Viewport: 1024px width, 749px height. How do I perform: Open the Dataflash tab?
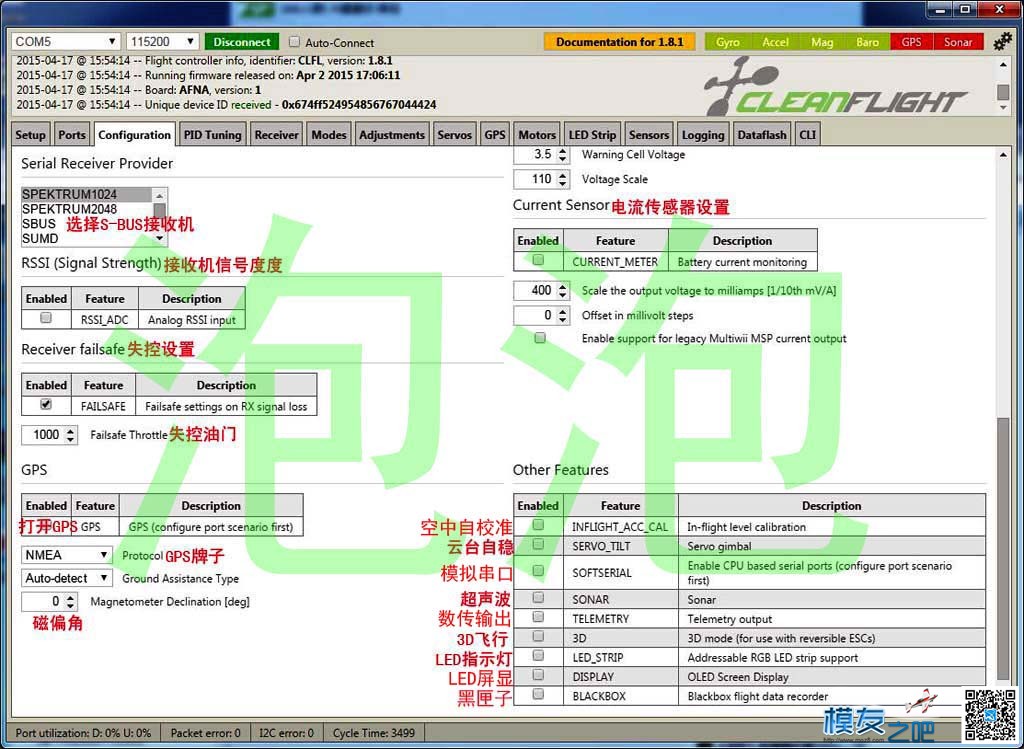(x=762, y=135)
